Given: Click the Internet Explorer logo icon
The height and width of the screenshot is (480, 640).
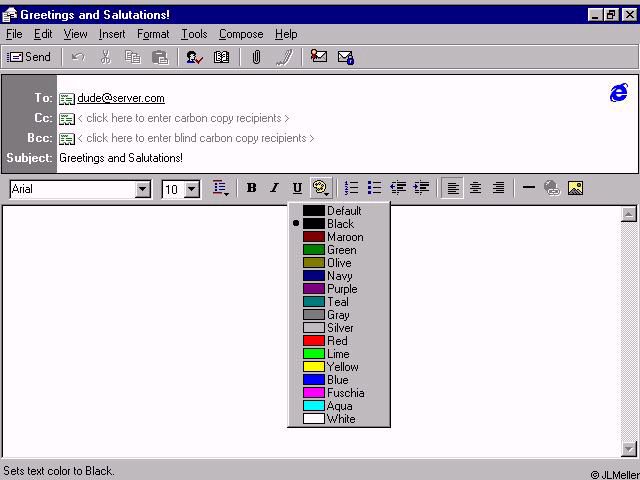Looking at the screenshot, I should pos(619,93).
